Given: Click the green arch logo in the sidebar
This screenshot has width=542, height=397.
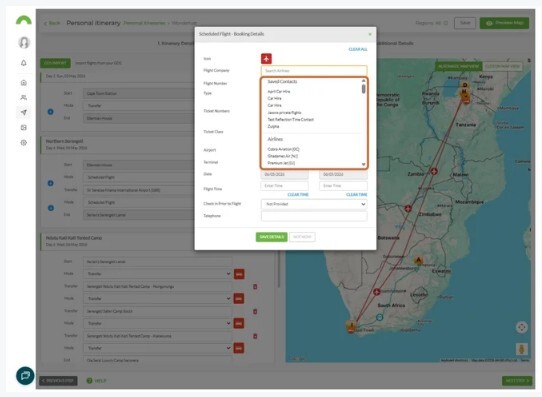Looking at the screenshot, I should [24, 20].
